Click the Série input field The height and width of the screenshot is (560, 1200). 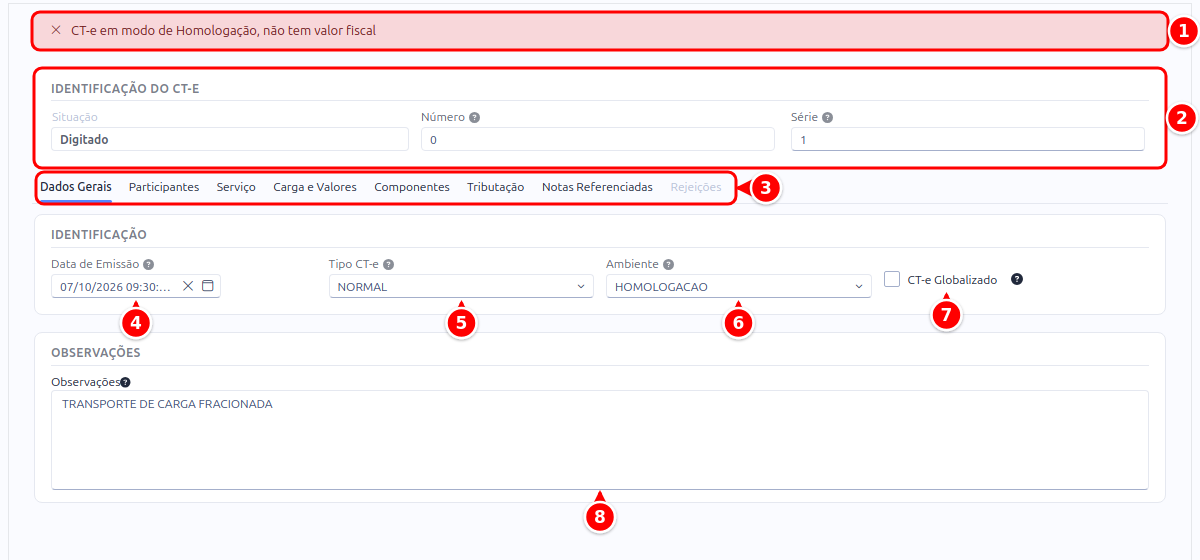968,139
